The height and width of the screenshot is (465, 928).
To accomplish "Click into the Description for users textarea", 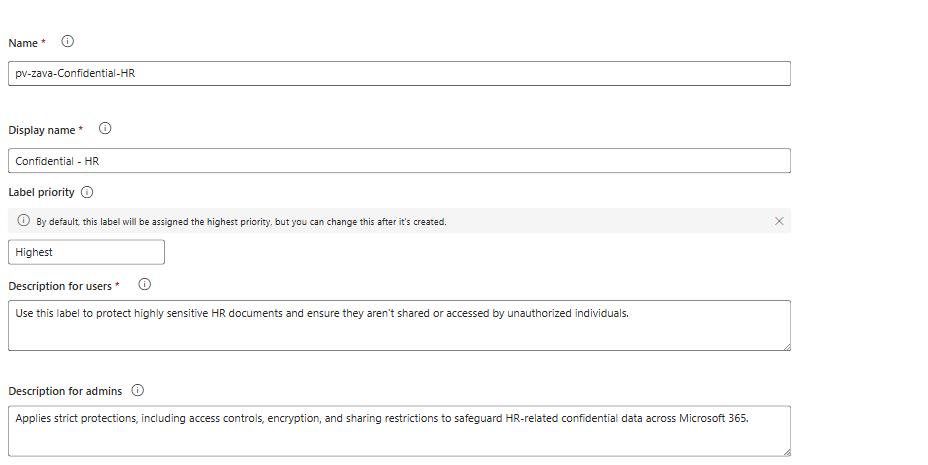I will coord(399,325).
